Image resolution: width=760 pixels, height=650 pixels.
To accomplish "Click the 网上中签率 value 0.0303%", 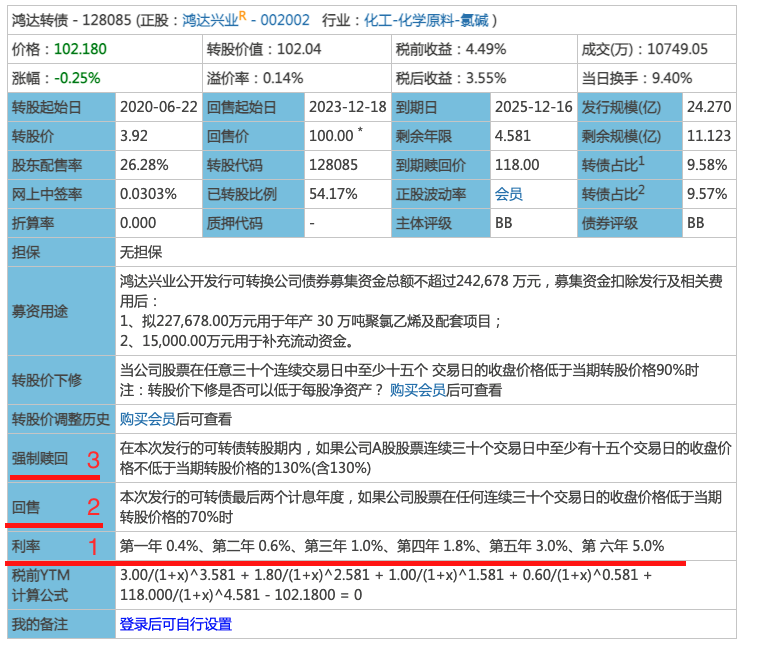I will (x=148, y=194).
